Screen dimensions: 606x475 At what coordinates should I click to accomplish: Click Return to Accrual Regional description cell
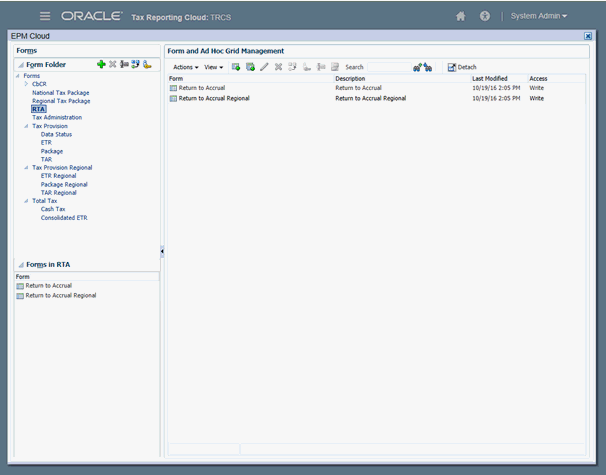click(371, 98)
